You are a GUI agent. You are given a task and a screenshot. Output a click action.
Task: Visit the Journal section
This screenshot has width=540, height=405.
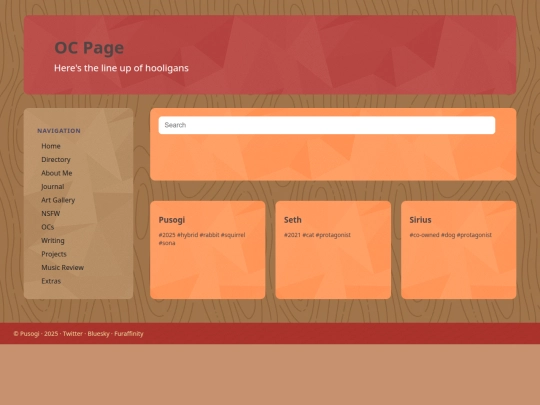click(x=52, y=186)
